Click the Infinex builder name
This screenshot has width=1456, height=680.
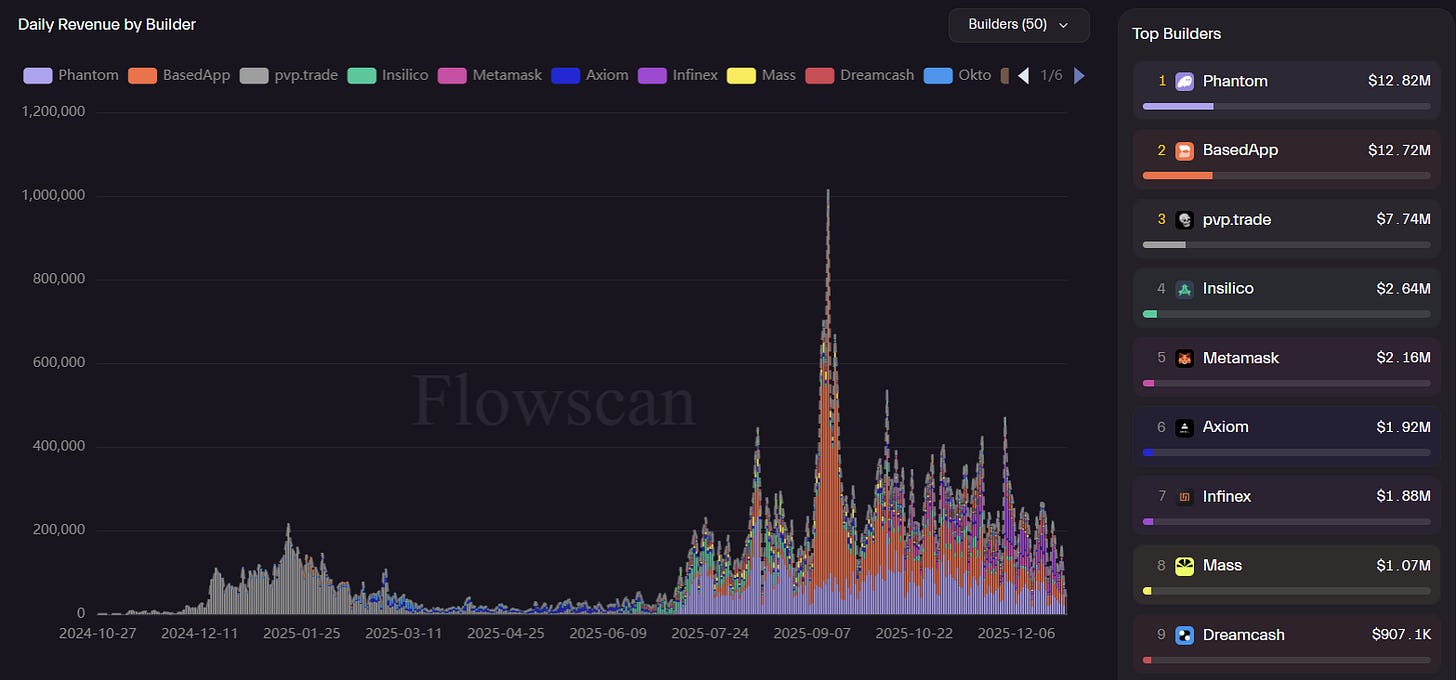[1227, 496]
